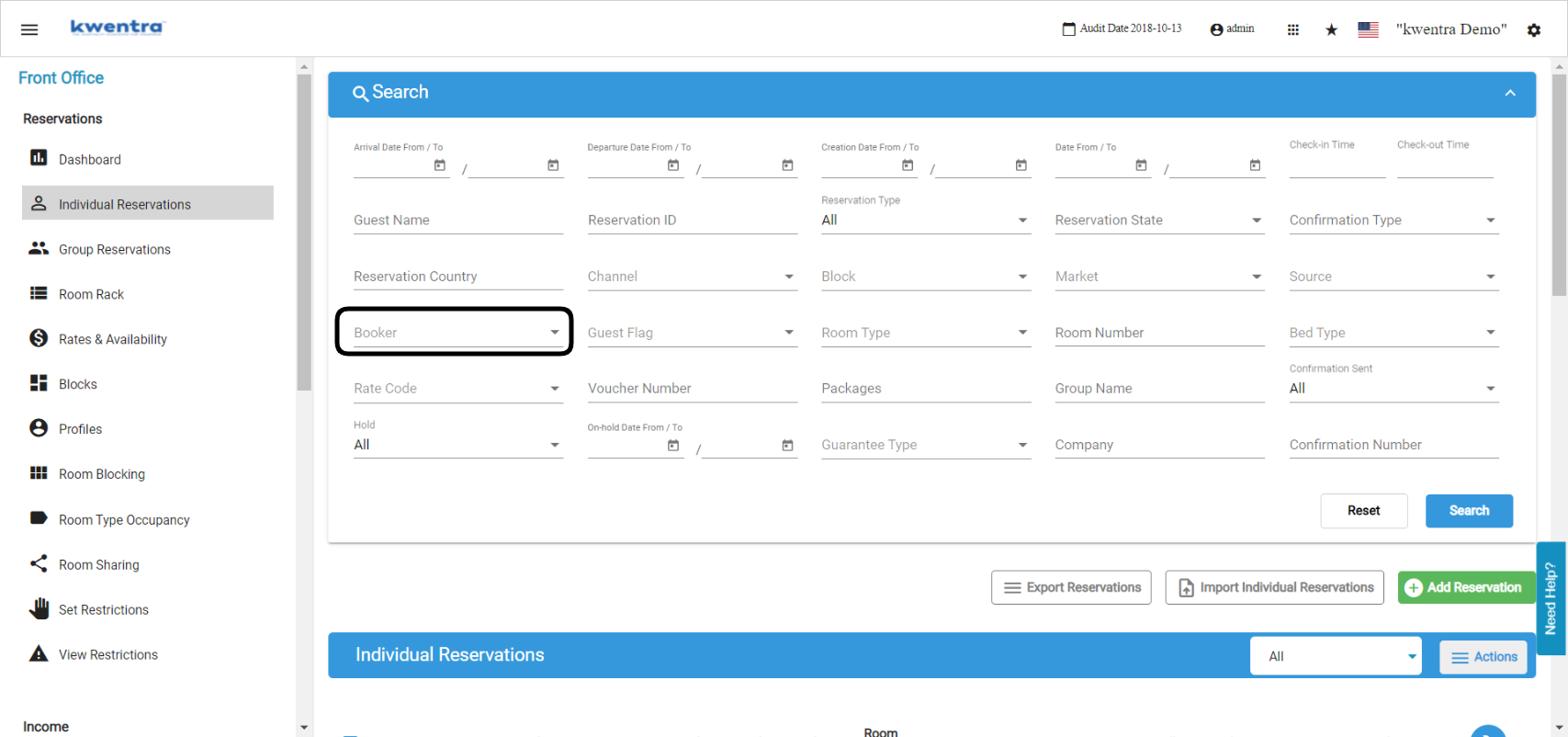The image size is (1568, 737).
Task: Click the Audit Date calendar icon
Action: 1068,29
